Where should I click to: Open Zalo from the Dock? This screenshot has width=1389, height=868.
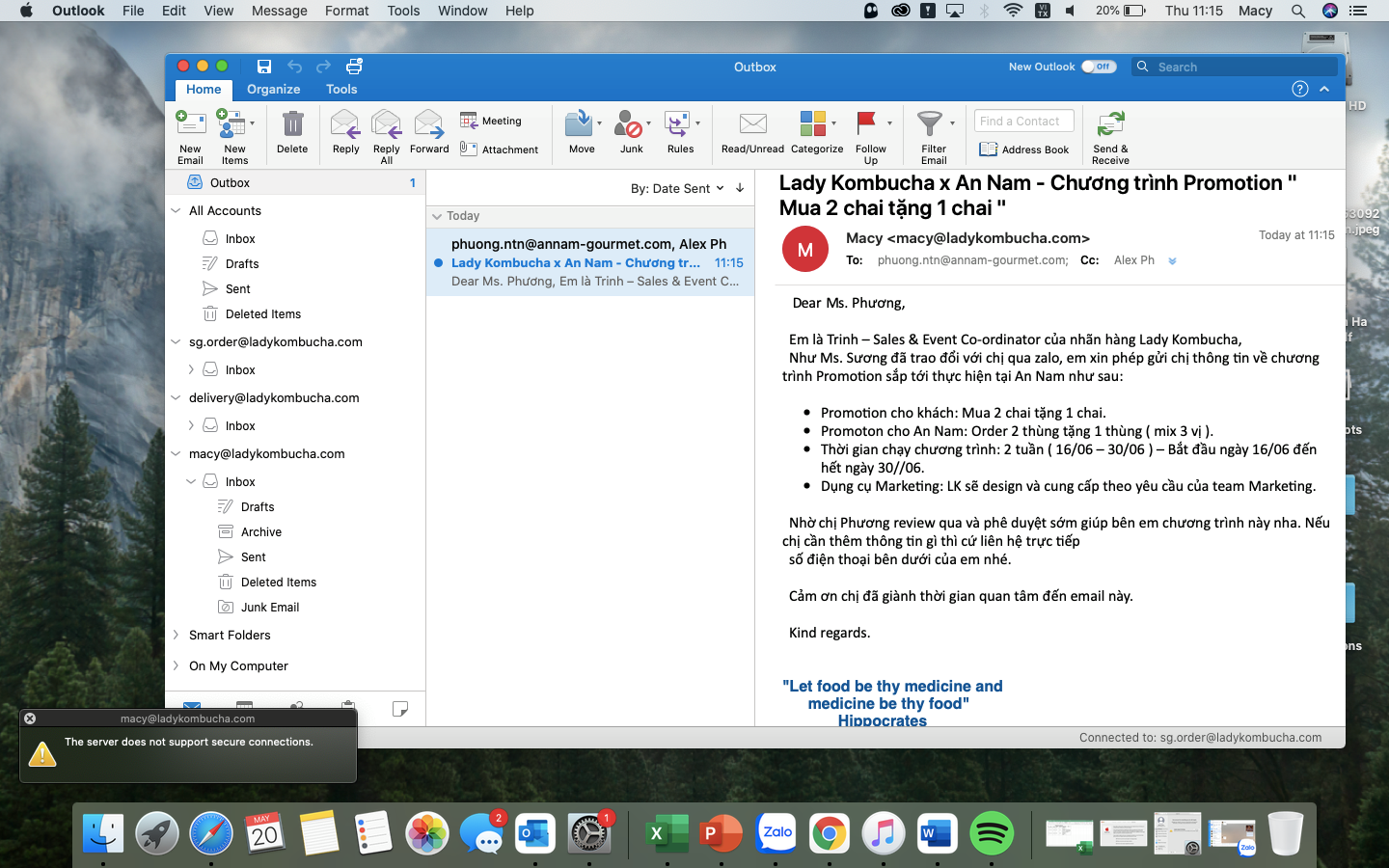click(776, 833)
